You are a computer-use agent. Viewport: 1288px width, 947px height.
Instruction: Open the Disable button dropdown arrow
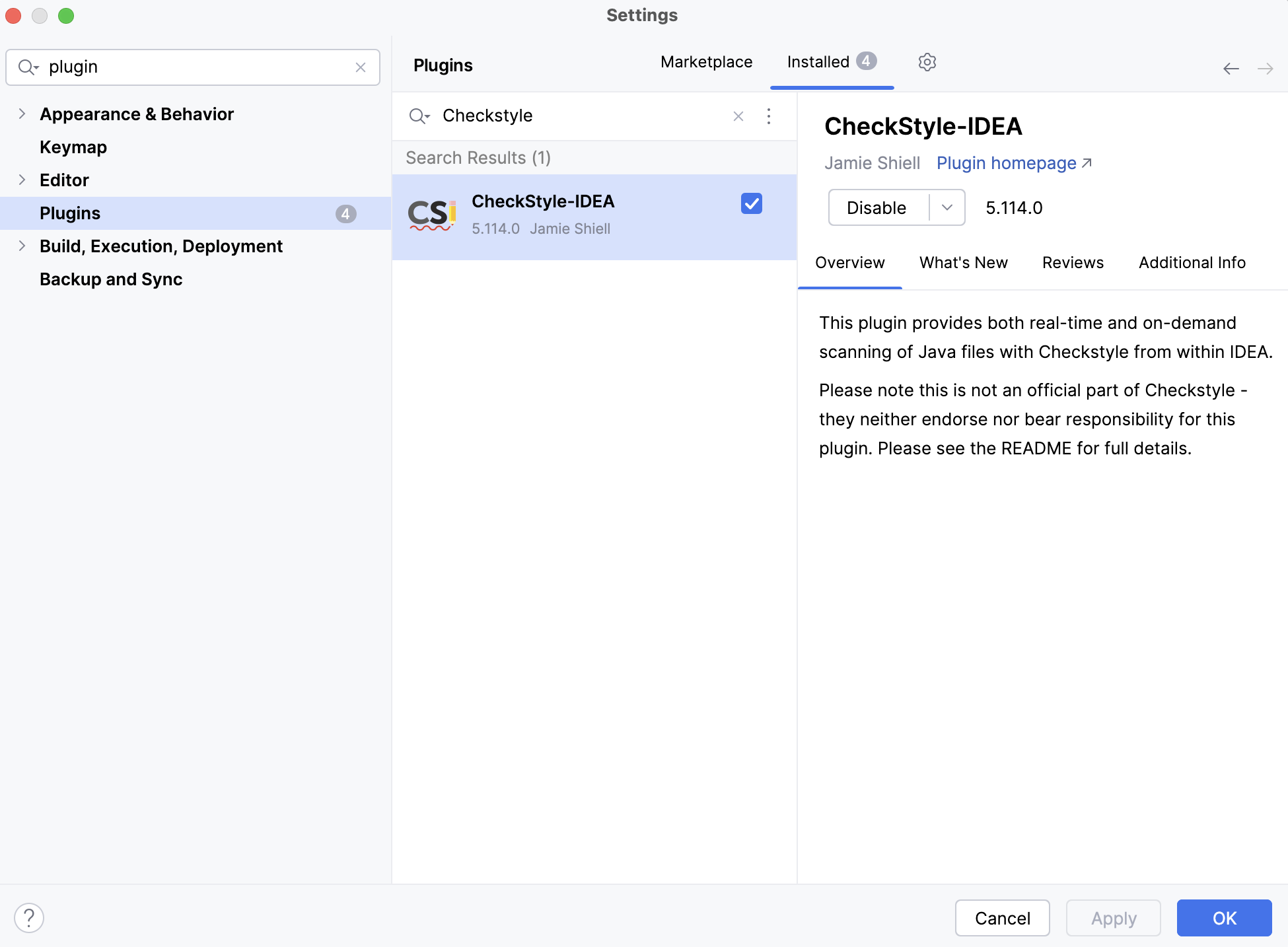(947, 207)
